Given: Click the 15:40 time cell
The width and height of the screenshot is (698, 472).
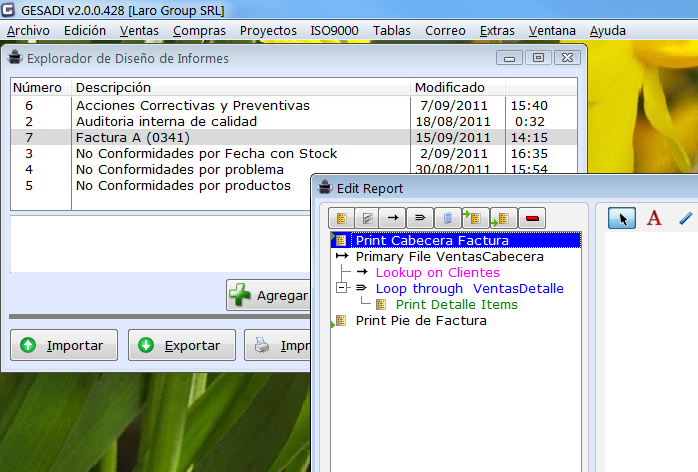Looking at the screenshot, I should coord(529,106).
